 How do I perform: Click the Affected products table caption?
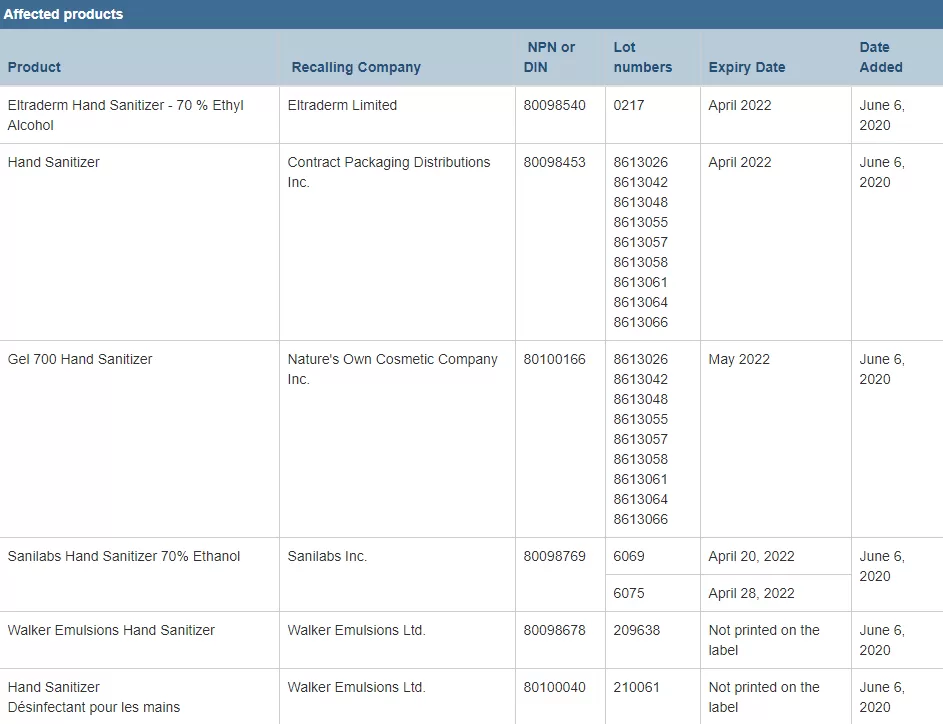[x=63, y=14]
